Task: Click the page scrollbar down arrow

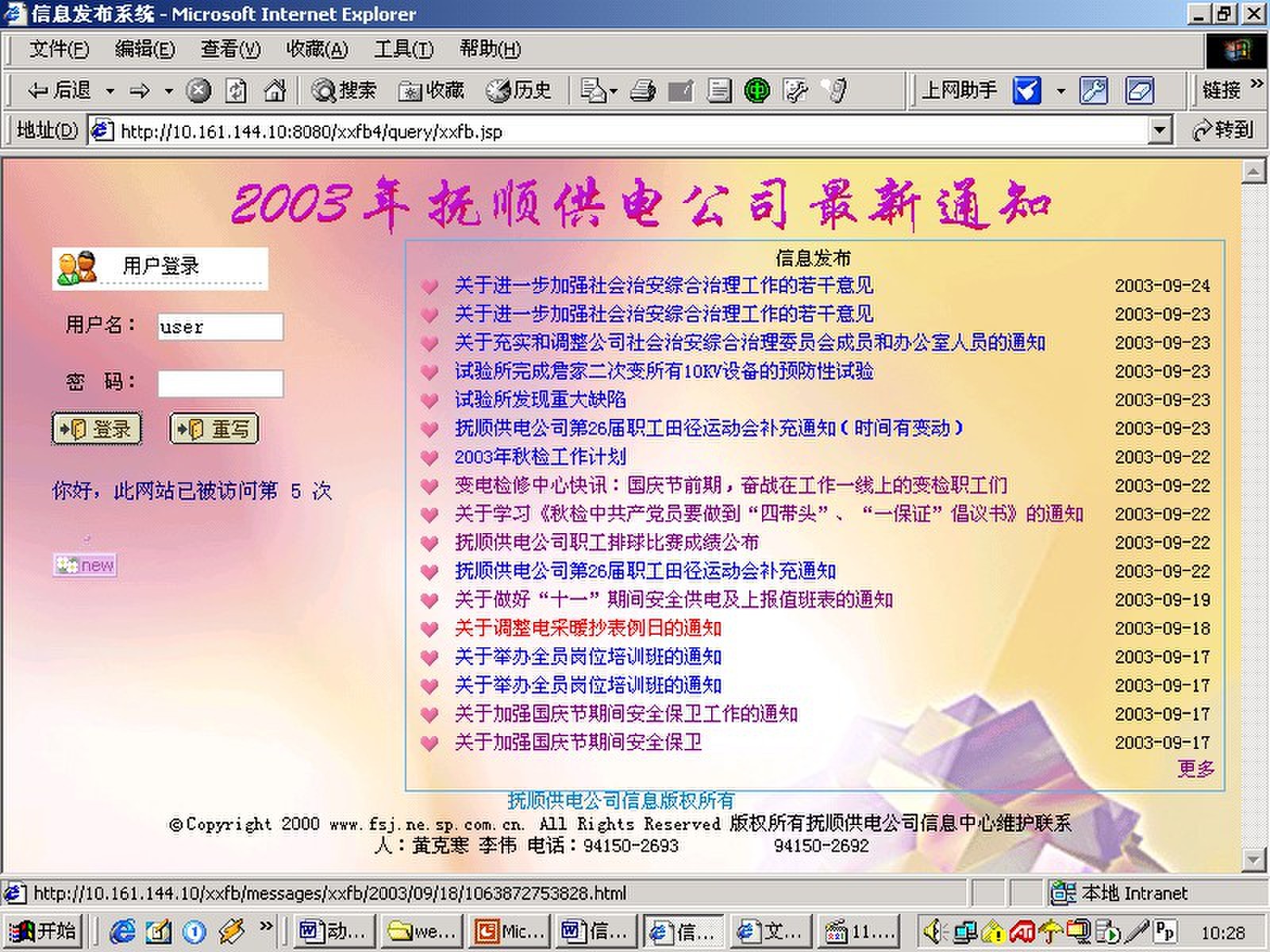Action: coord(1253,859)
